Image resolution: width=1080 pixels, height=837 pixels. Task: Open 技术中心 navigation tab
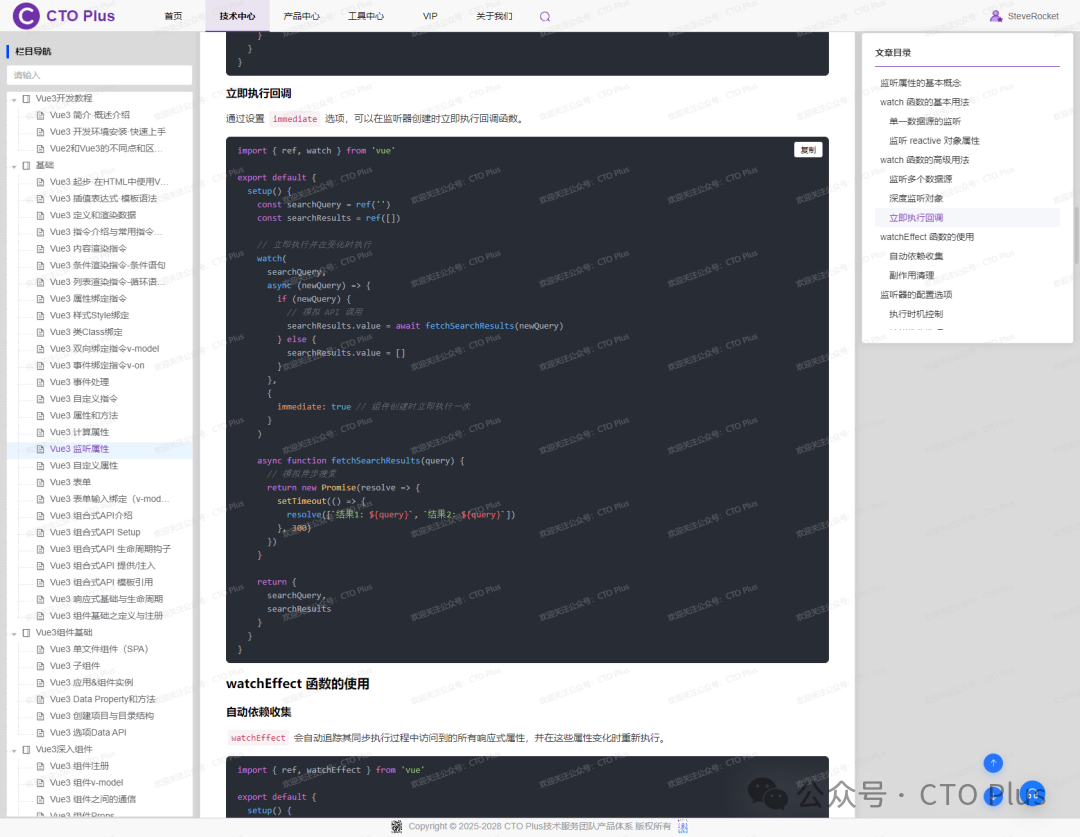coord(238,16)
